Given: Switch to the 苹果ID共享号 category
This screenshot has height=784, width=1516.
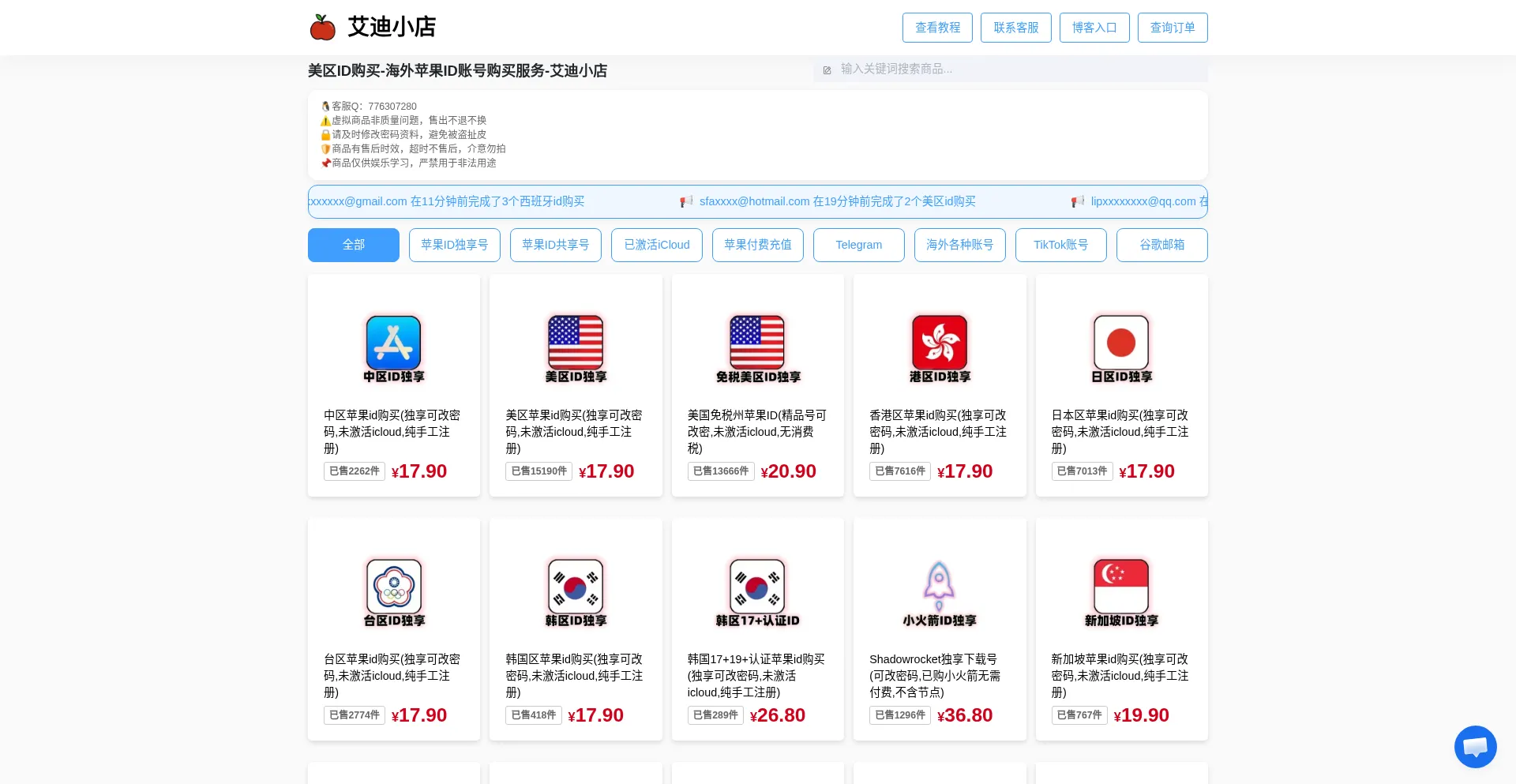Looking at the screenshot, I should [x=556, y=245].
